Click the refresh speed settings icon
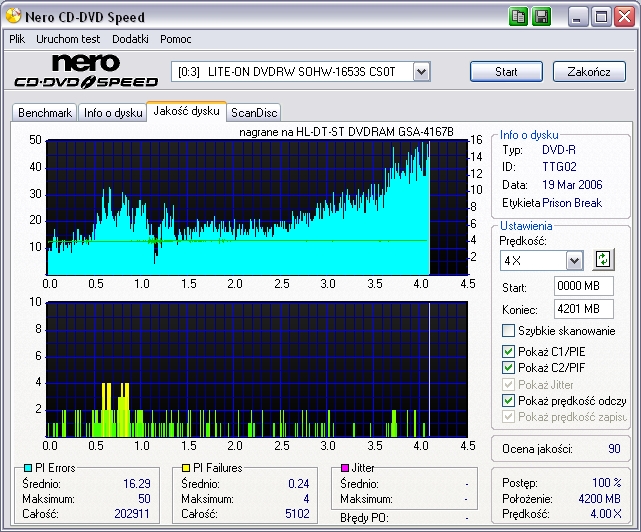The height and width of the screenshot is (532, 641). [x=603, y=259]
